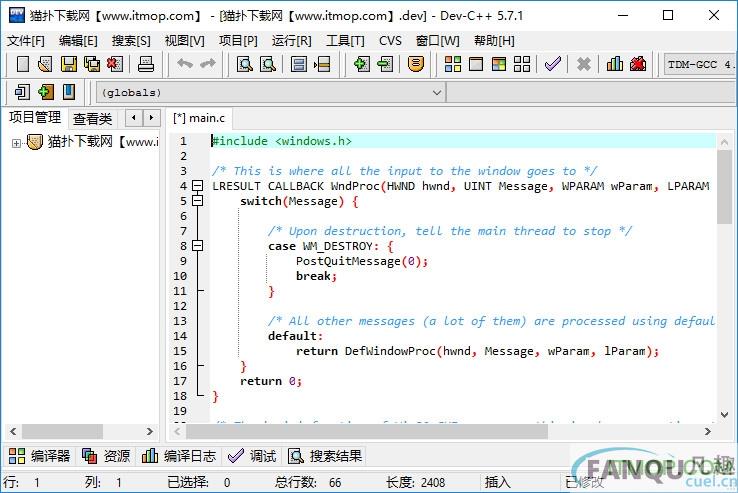This screenshot has width=738, height=493.
Task: Click the main.c editor file tab
Action: point(199,118)
